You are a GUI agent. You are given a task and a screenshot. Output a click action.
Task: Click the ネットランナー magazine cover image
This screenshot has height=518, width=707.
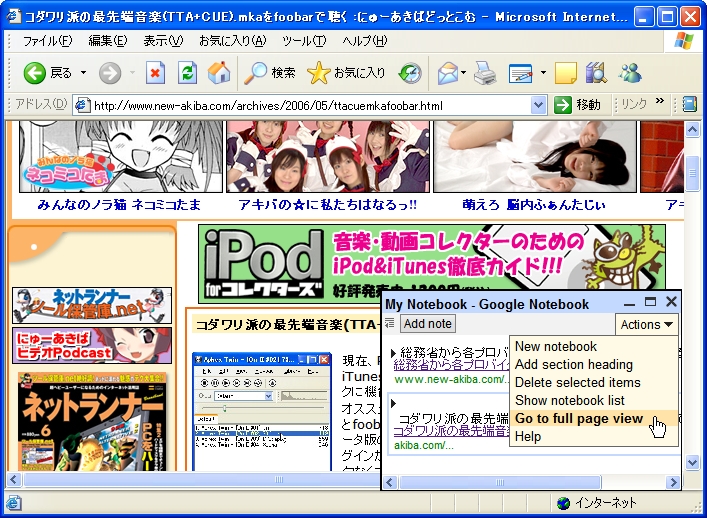[x=92, y=422]
